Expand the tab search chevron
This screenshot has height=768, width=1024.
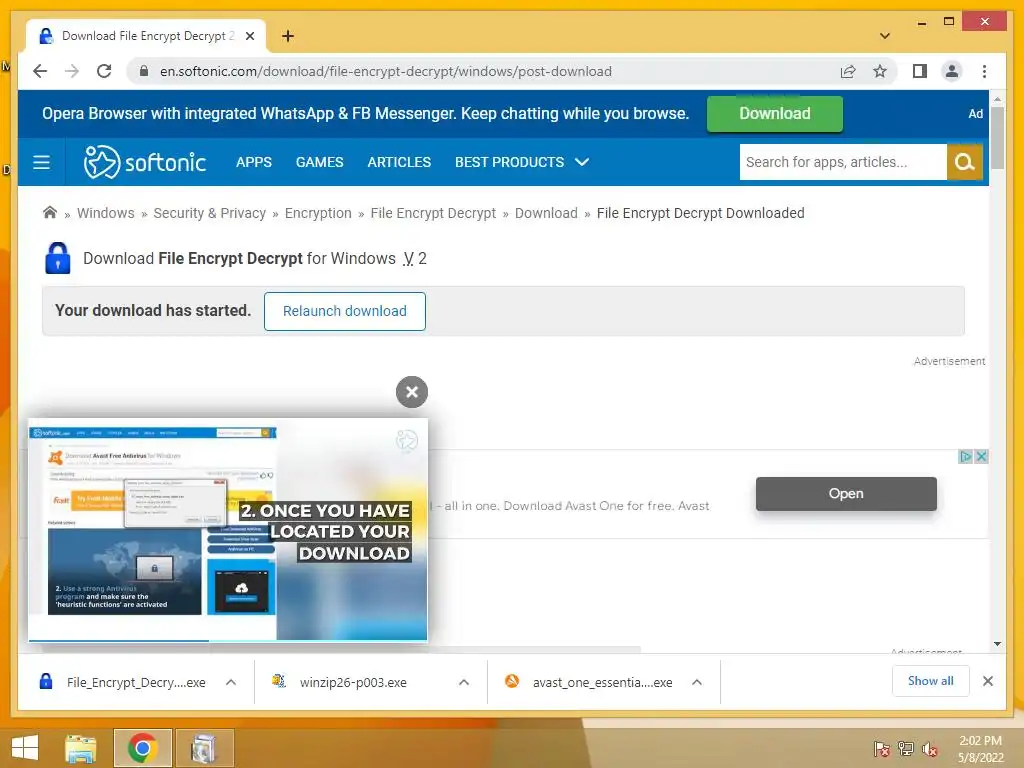[x=885, y=36]
